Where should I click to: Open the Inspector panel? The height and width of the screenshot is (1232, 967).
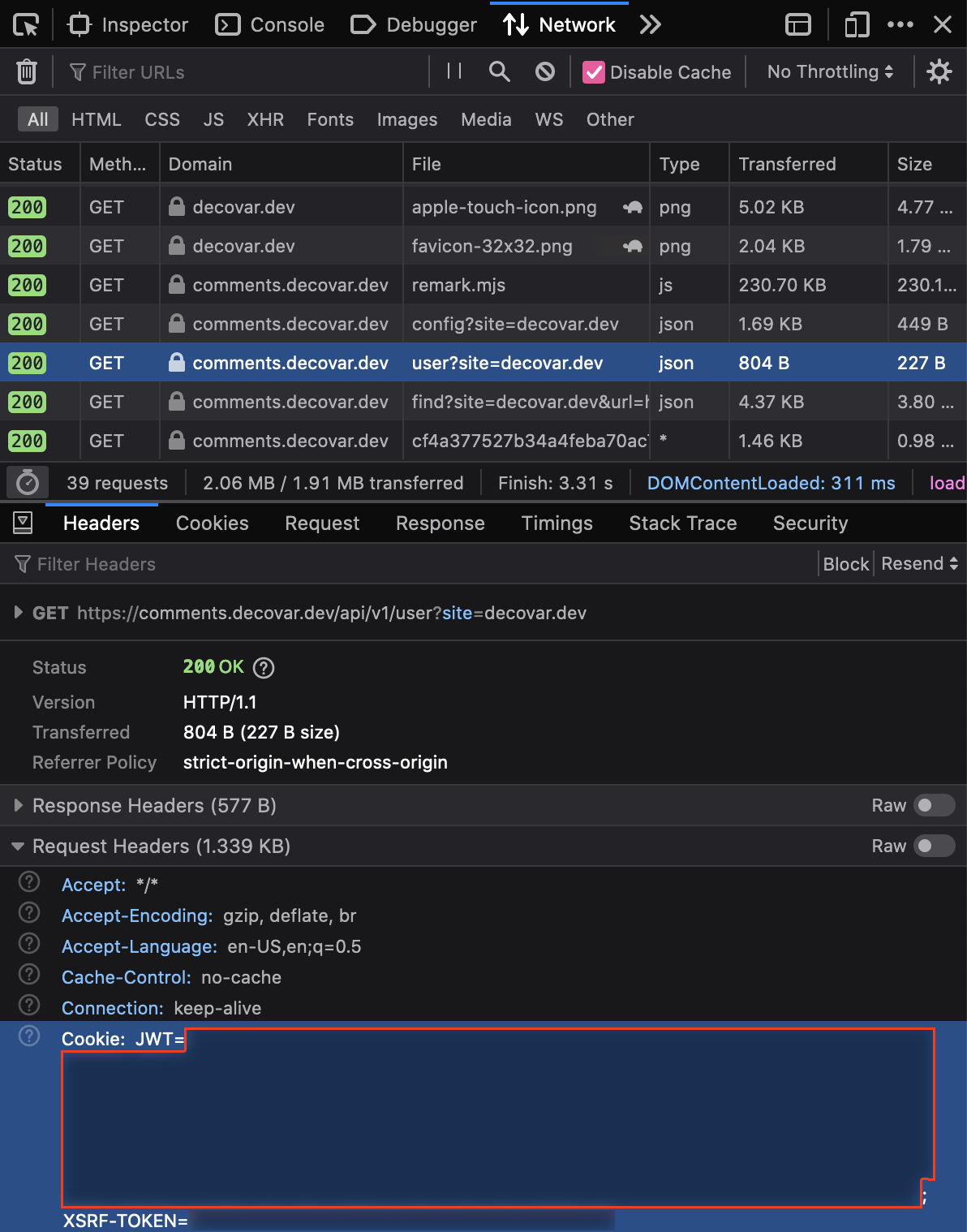(x=128, y=25)
